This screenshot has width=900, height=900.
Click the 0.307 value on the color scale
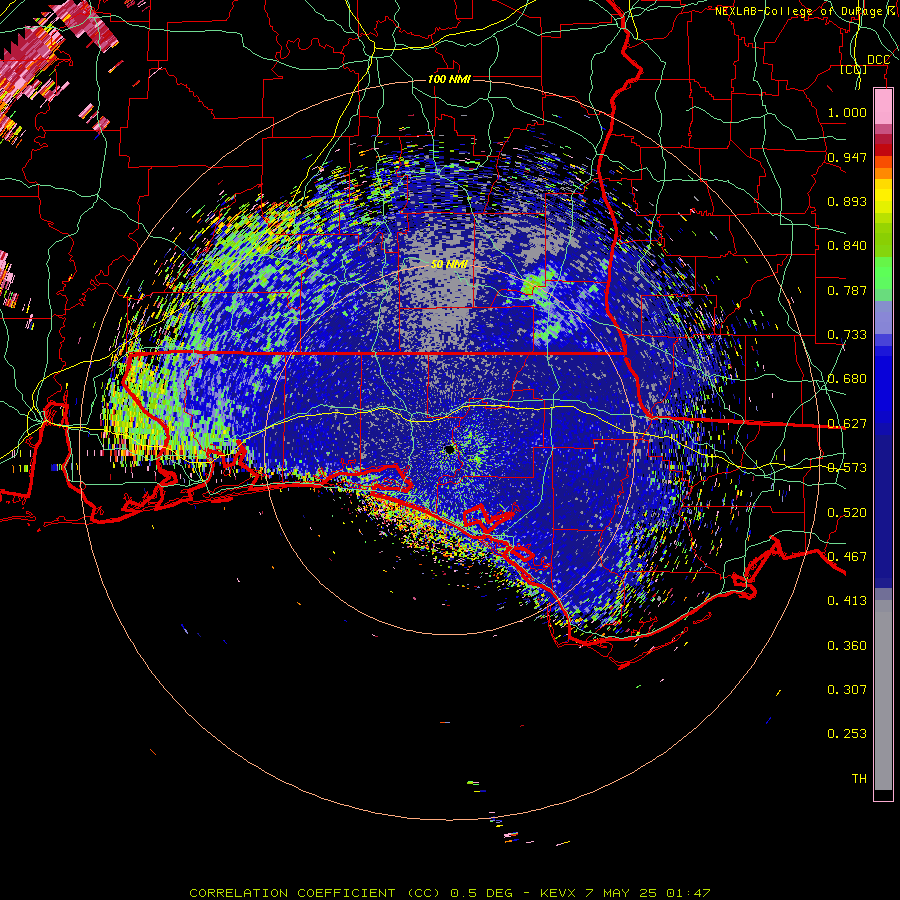click(x=847, y=690)
